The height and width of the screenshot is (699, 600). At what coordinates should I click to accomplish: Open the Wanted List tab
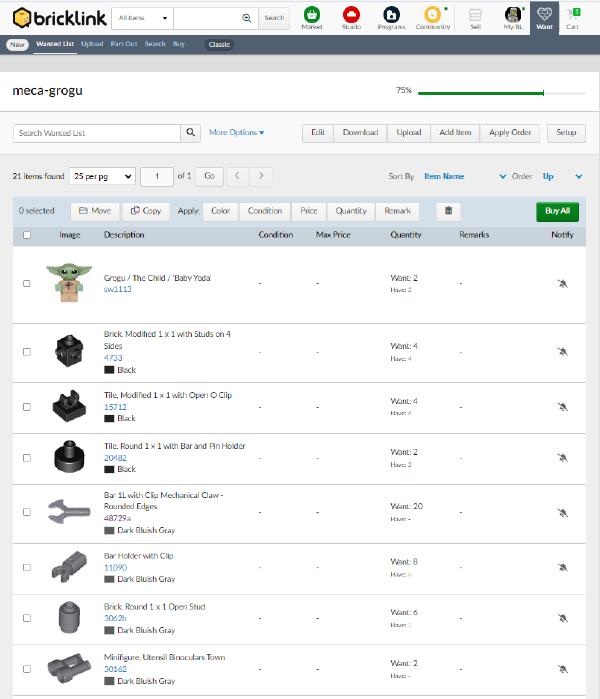click(x=55, y=44)
